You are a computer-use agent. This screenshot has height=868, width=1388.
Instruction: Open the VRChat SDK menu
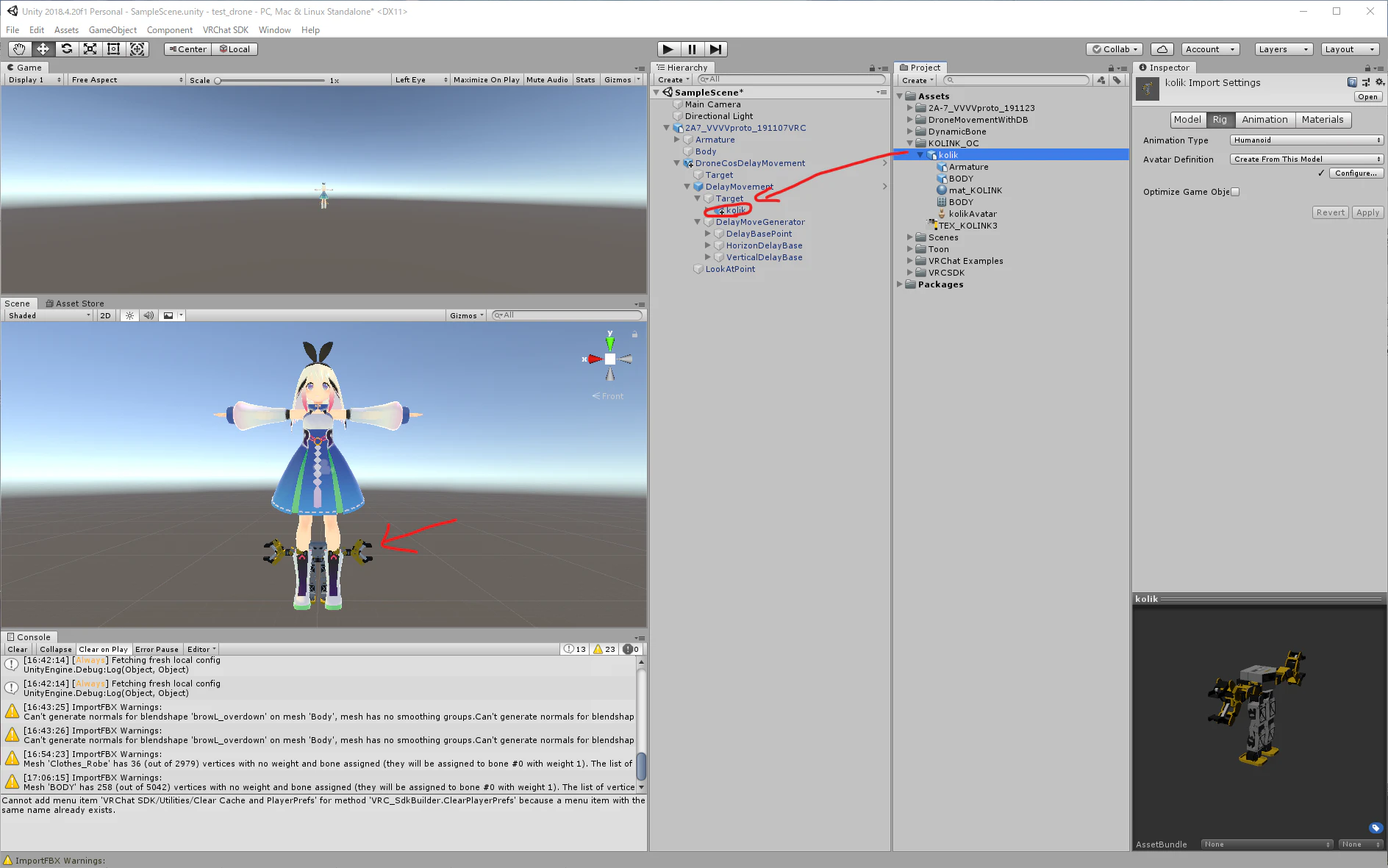pos(226,30)
